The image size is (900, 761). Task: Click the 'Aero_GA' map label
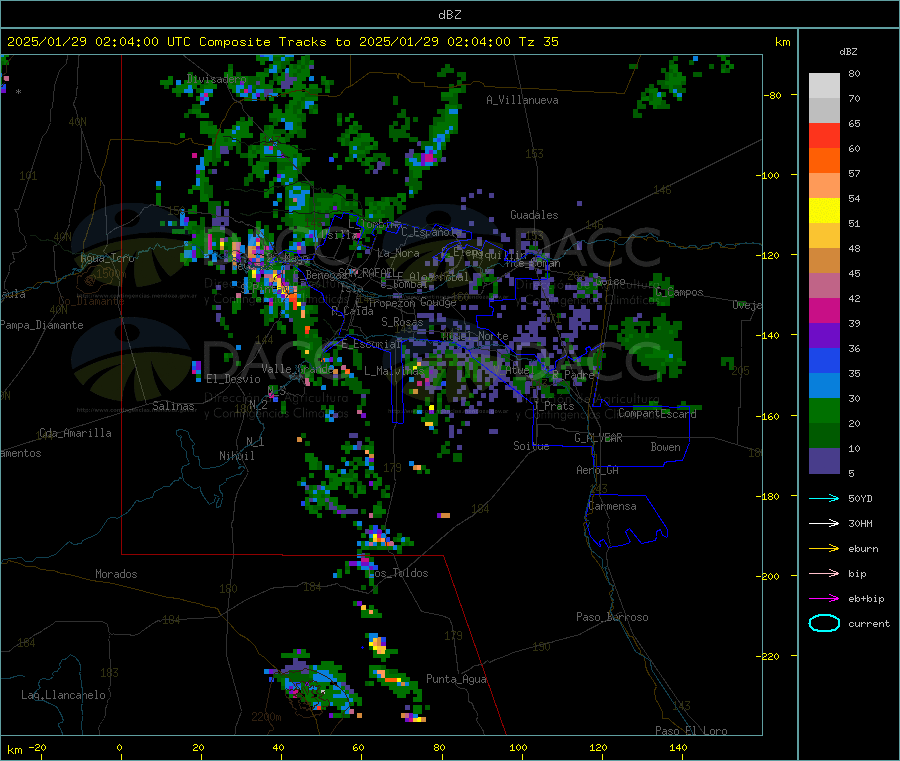pyautogui.click(x=597, y=470)
